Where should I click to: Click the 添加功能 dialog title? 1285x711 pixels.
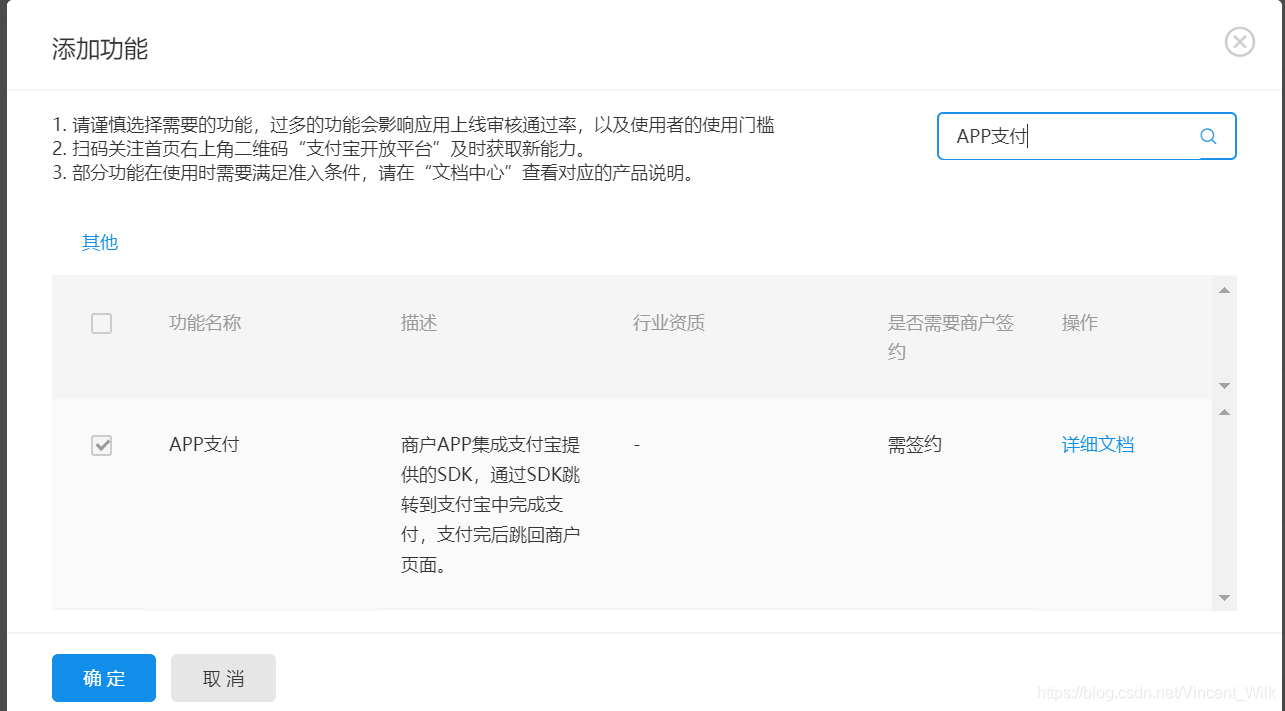(100, 49)
